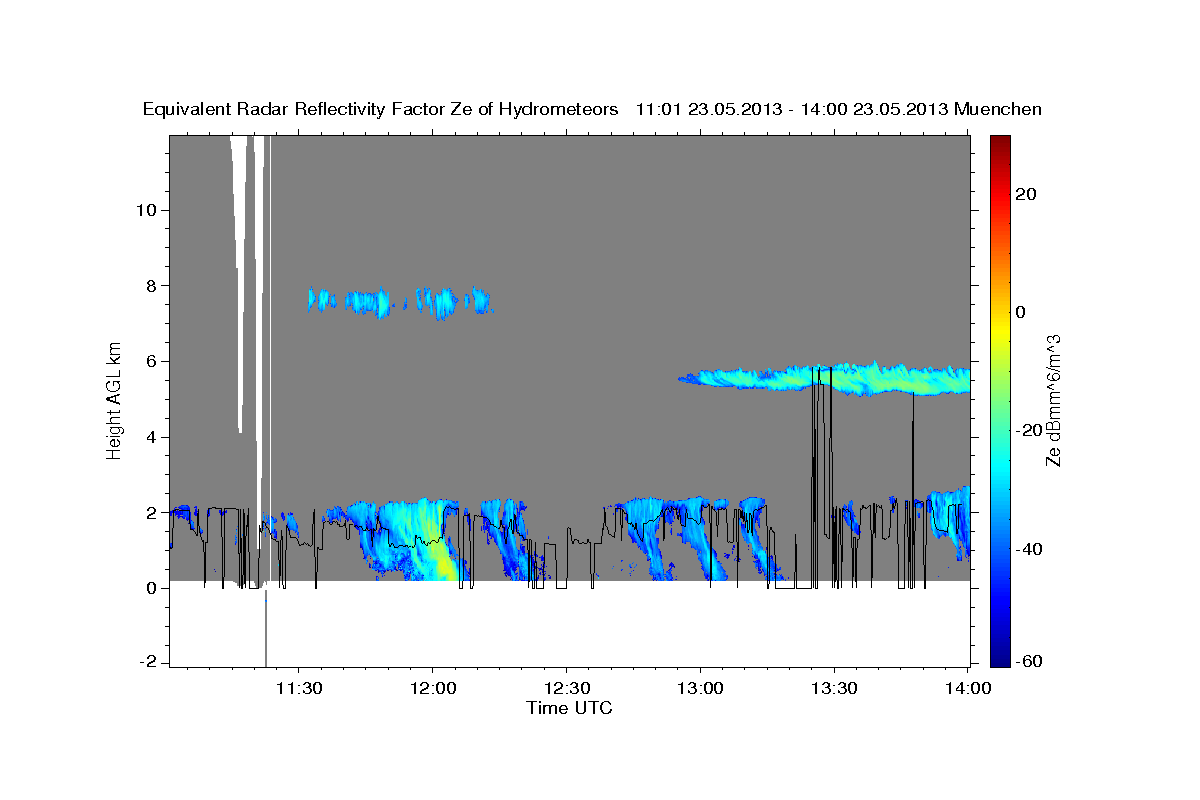1200x800 pixels.
Task: Click the 13:00 time tick label
Action: tap(700, 688)
